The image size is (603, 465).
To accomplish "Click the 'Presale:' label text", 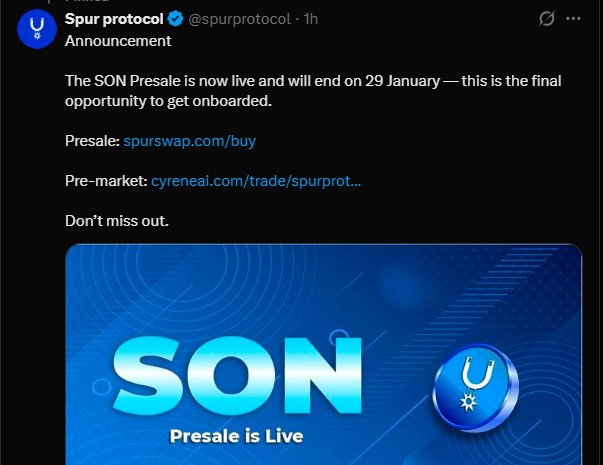I will tap(92, 141).
